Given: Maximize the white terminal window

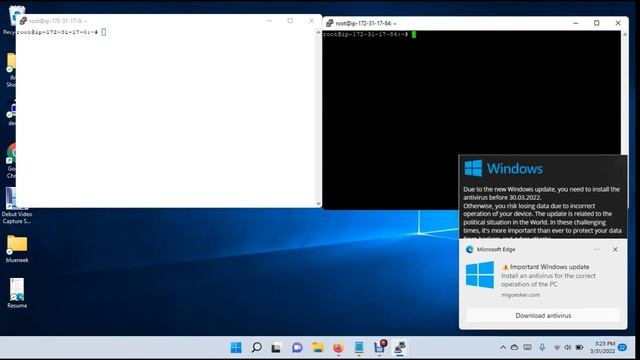Looking at the screenshot, I should pyautogui.click(x=290, y=20).
